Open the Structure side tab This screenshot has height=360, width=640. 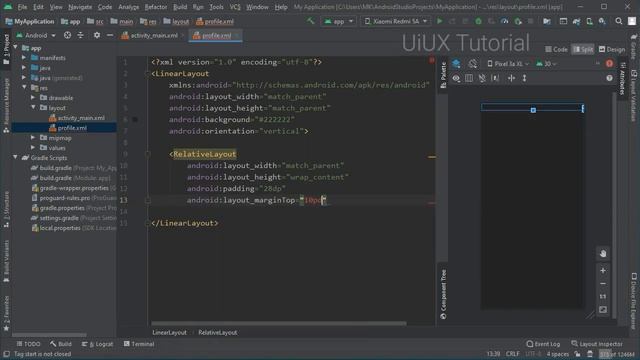[x=6, y=210]
